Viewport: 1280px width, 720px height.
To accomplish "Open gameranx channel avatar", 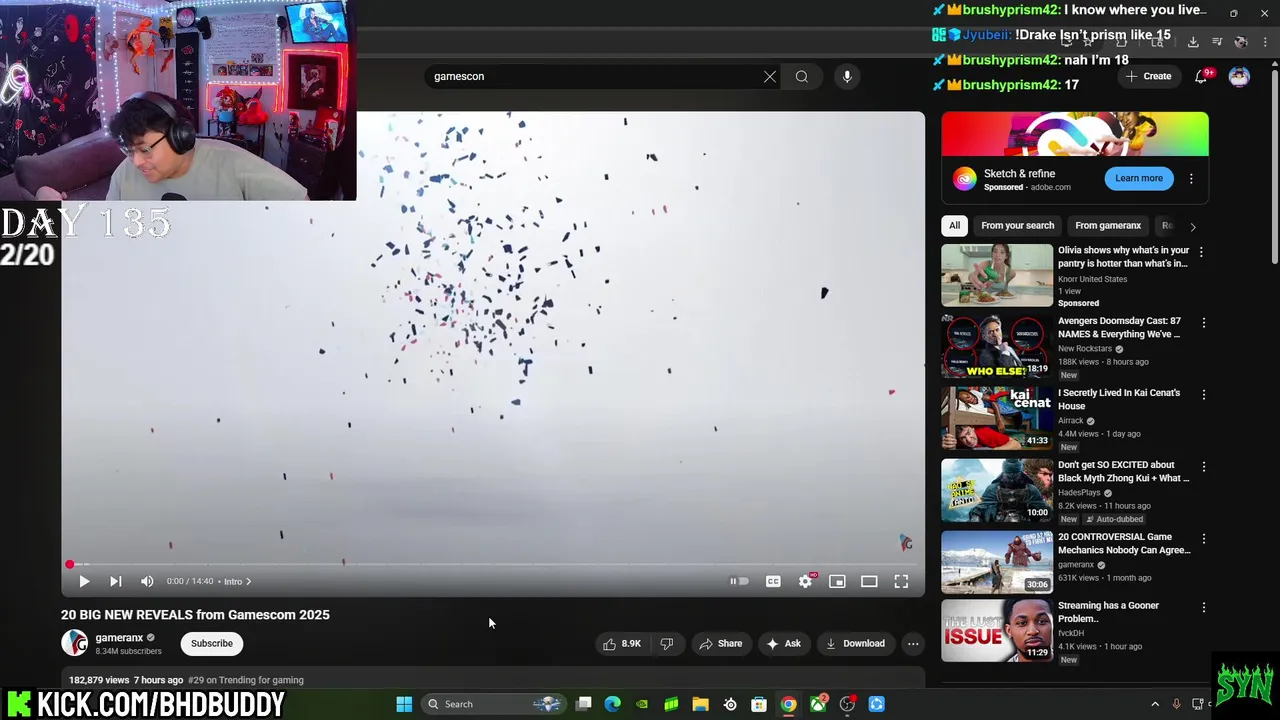I will (74, 643).
